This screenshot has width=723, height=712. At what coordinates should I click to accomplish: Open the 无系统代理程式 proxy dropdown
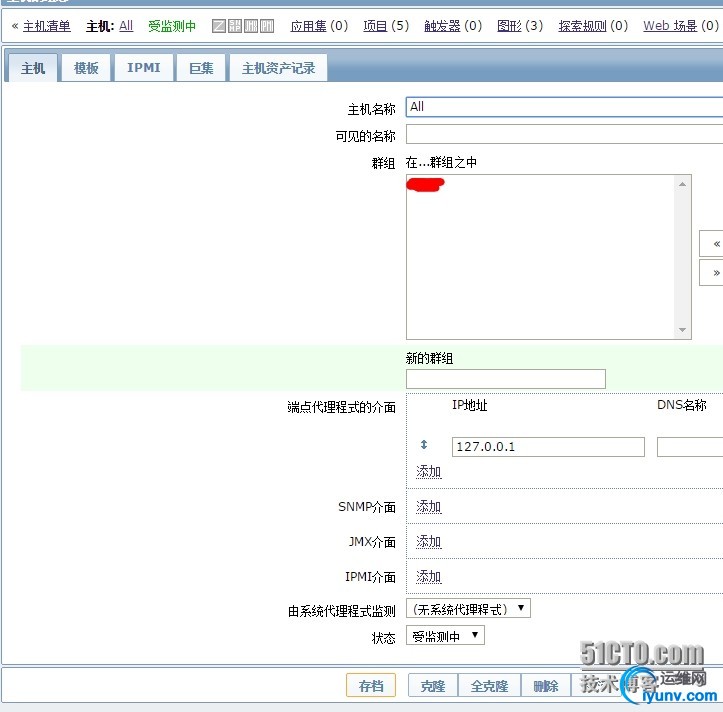coord(468,609)
